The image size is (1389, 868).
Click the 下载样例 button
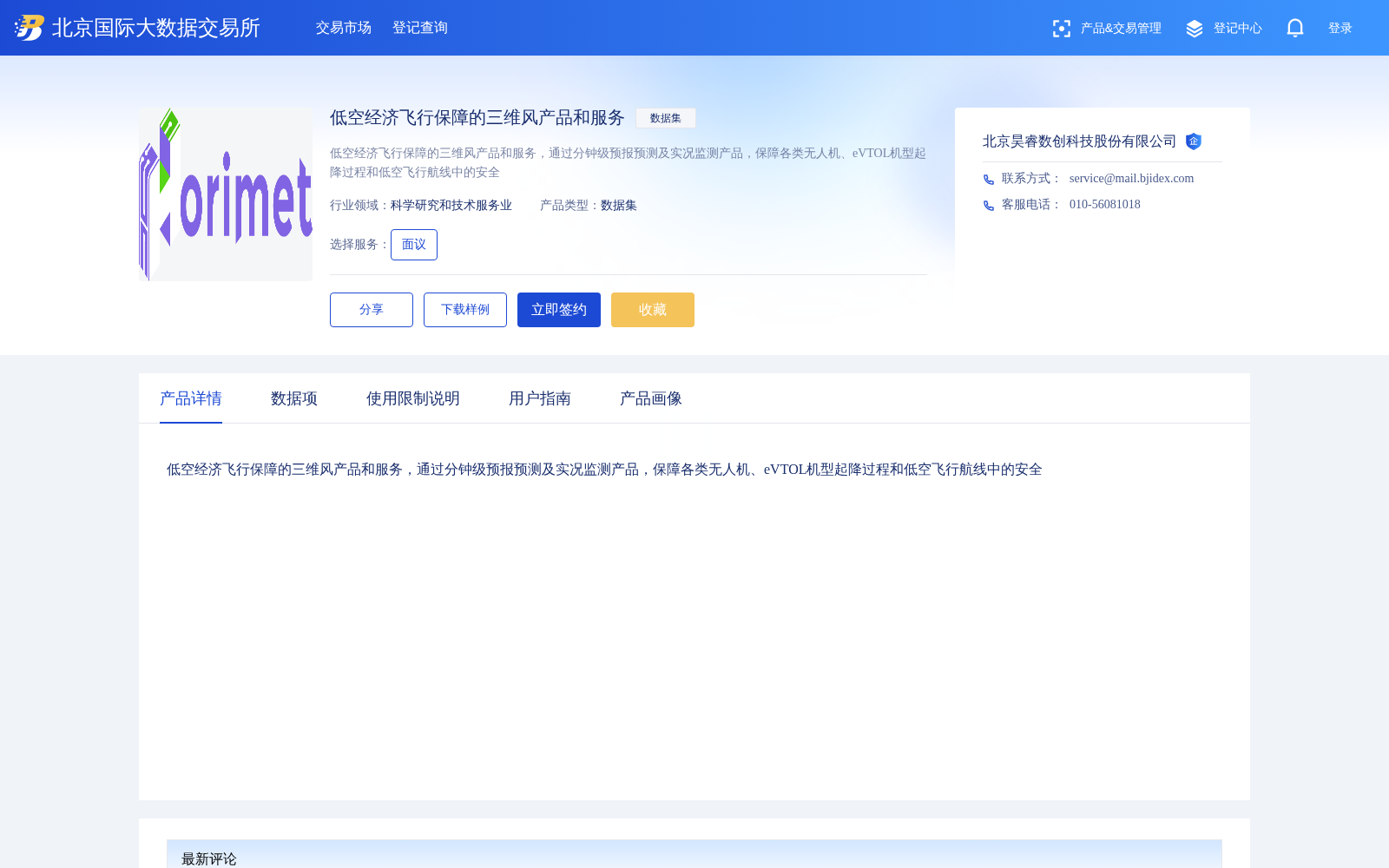coord(465,310)
